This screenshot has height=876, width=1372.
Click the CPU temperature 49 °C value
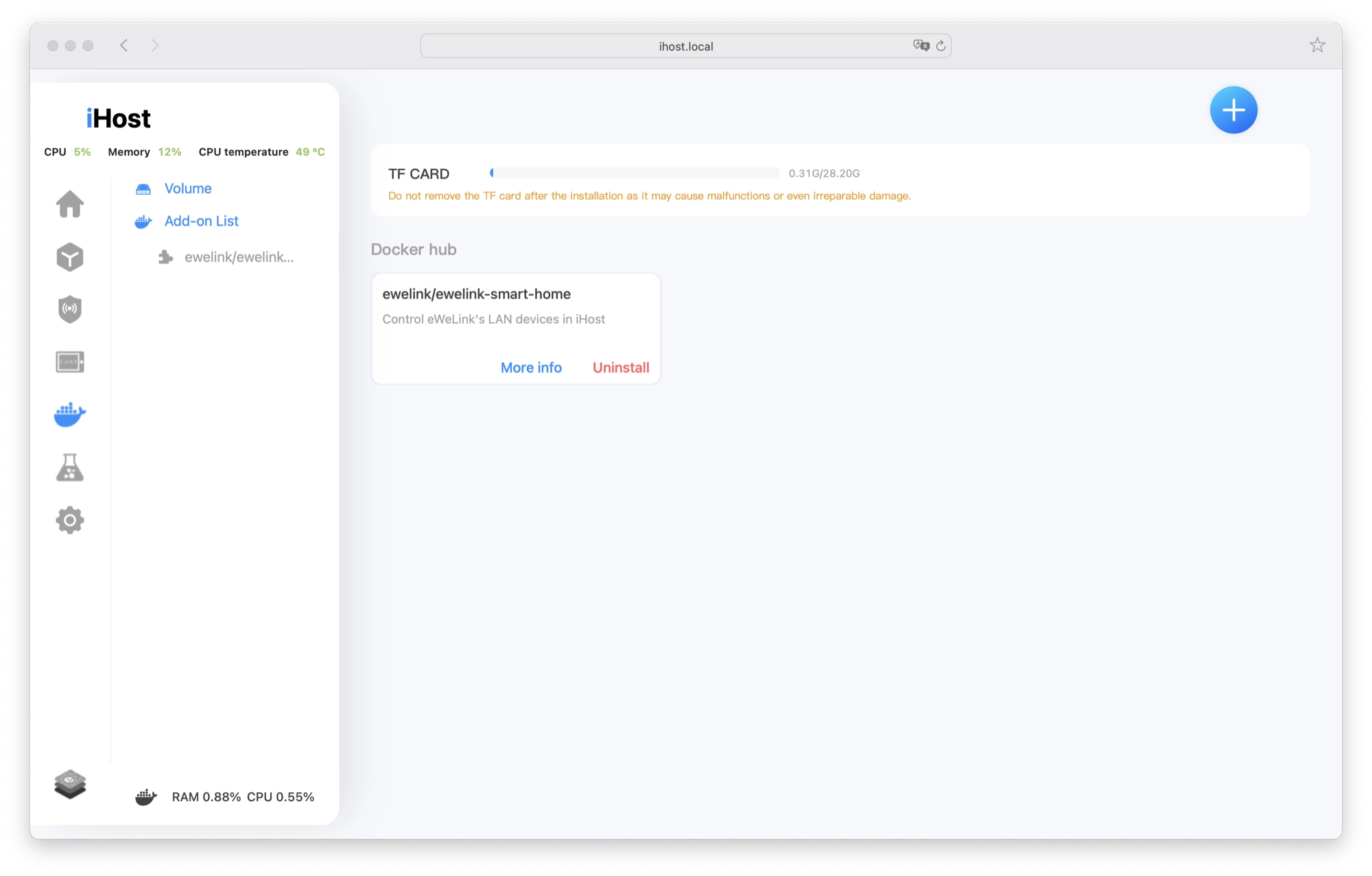pyautogui.click(x=310, y=152)
